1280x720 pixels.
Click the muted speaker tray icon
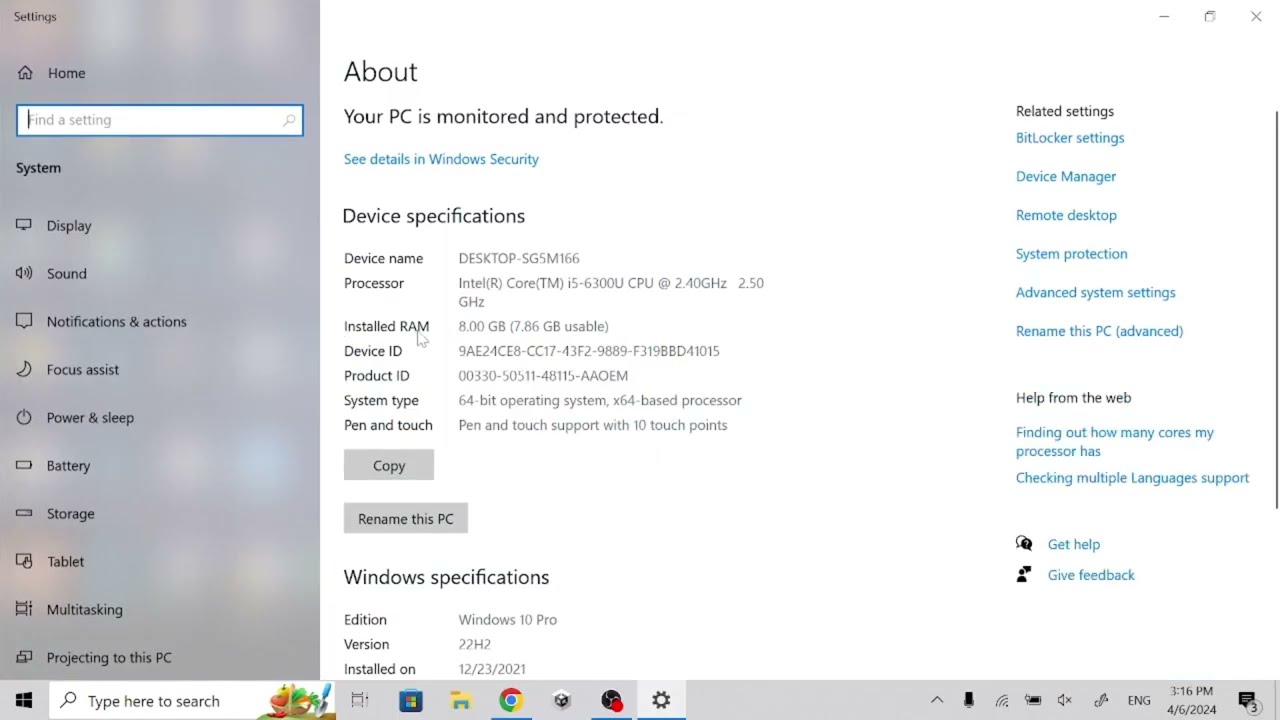tap(1065, 701)
